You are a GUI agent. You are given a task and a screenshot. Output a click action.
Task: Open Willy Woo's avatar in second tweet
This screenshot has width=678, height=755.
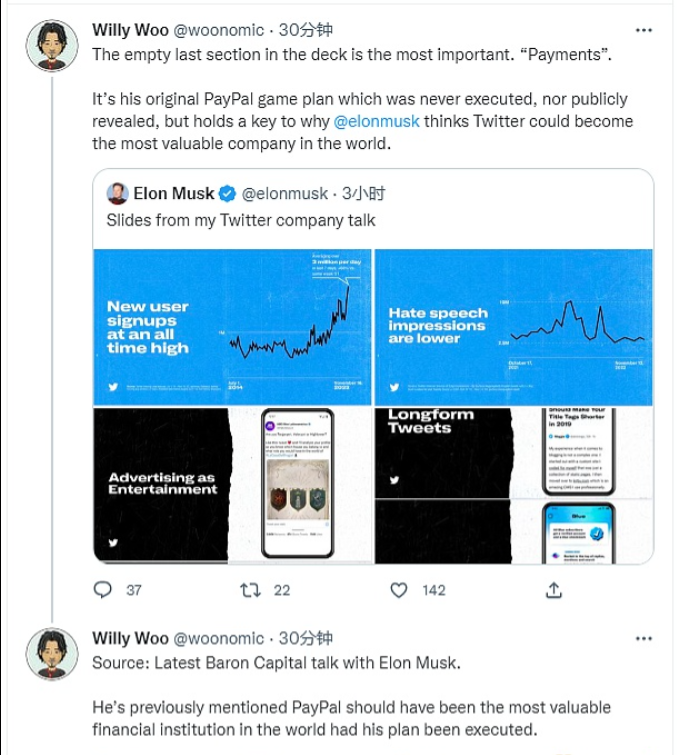(51, 654)
